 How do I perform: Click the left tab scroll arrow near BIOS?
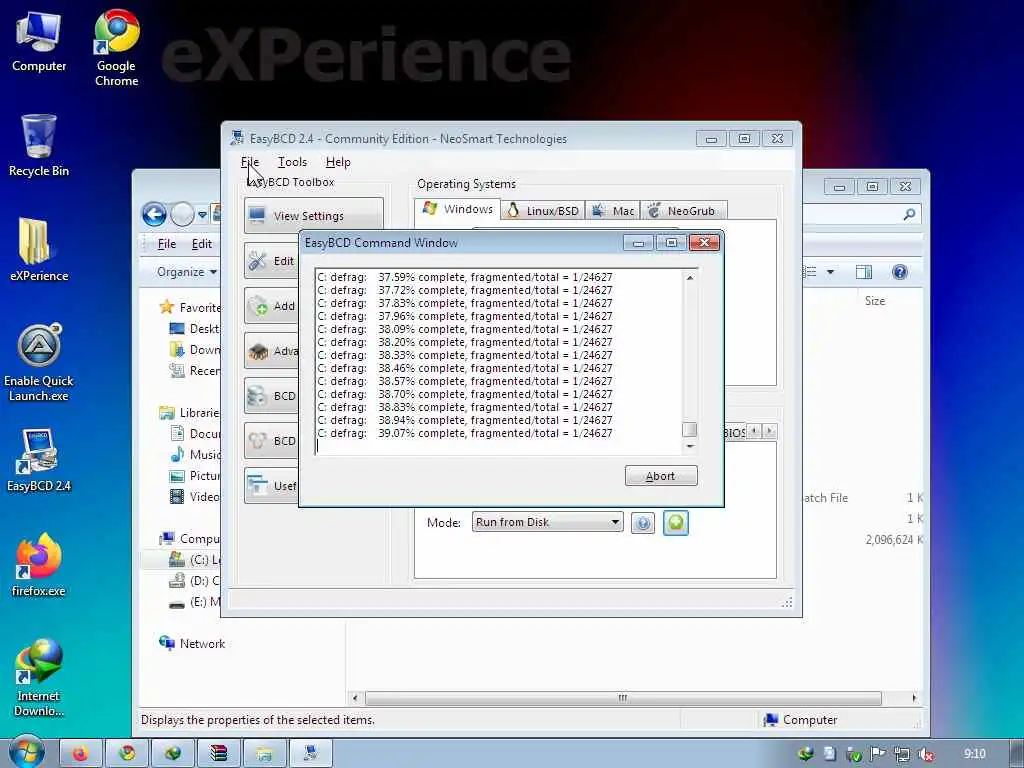coord(754,431)
